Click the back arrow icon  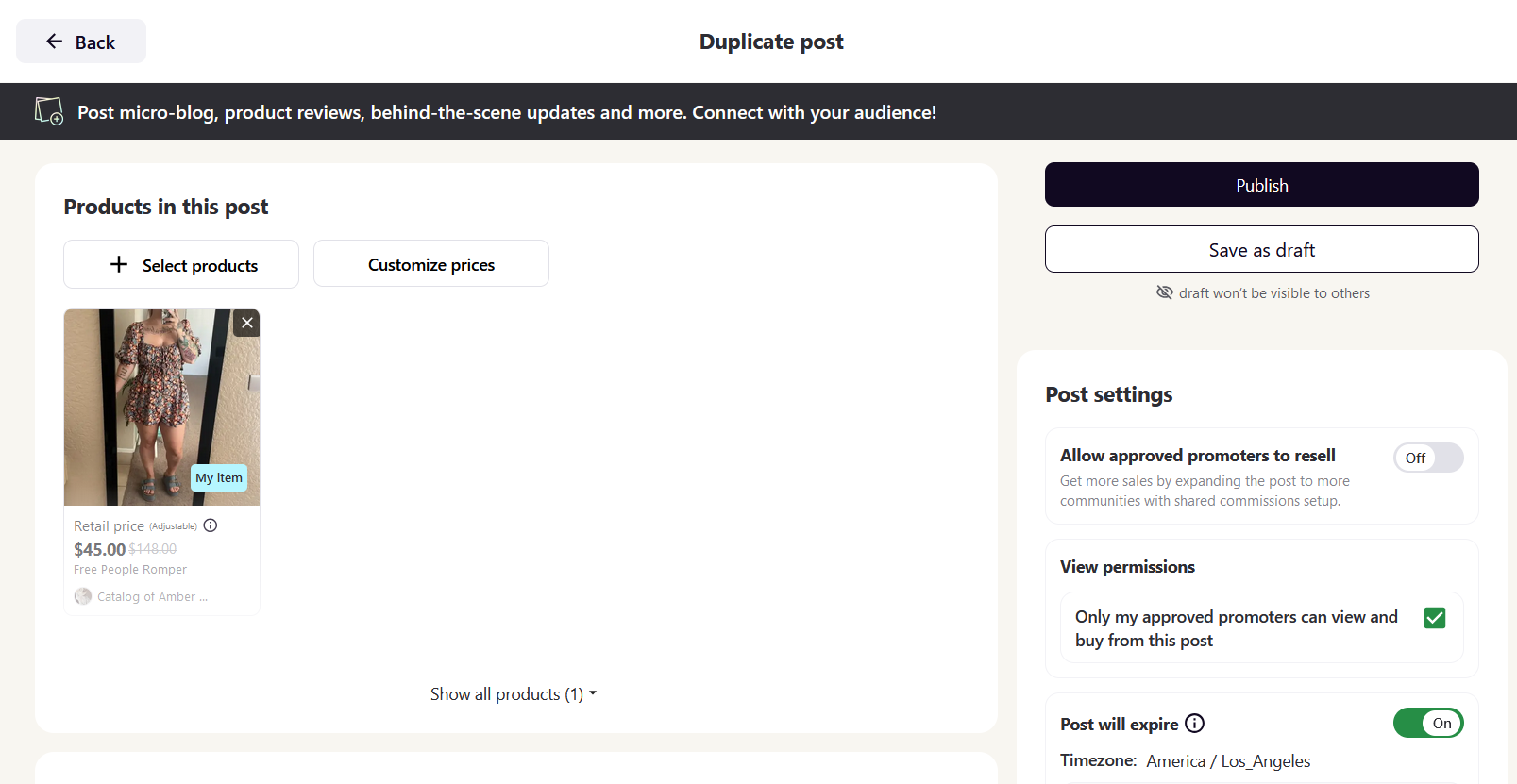55,42
